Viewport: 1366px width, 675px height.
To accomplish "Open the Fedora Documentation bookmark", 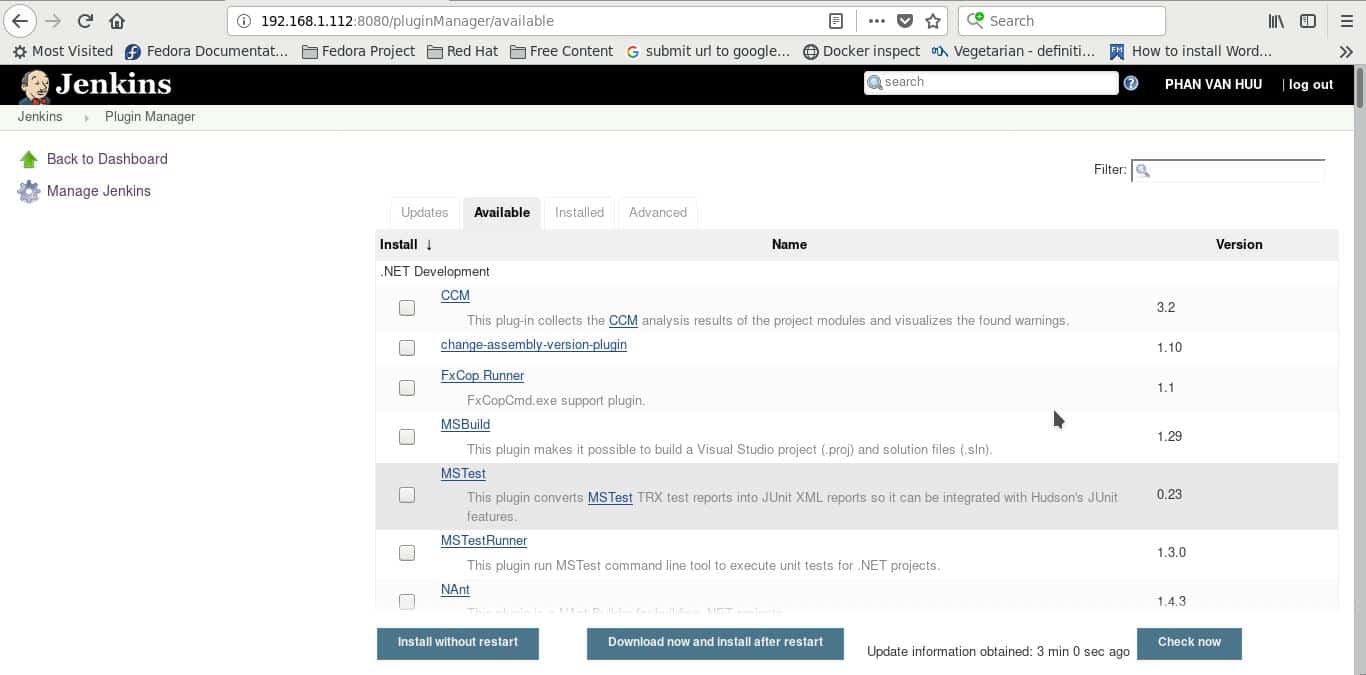I will click(x=207, y=51).
